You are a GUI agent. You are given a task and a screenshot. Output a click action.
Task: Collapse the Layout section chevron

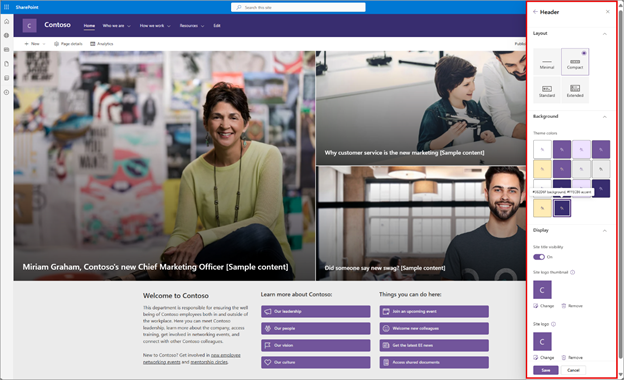tap(604, 34)
